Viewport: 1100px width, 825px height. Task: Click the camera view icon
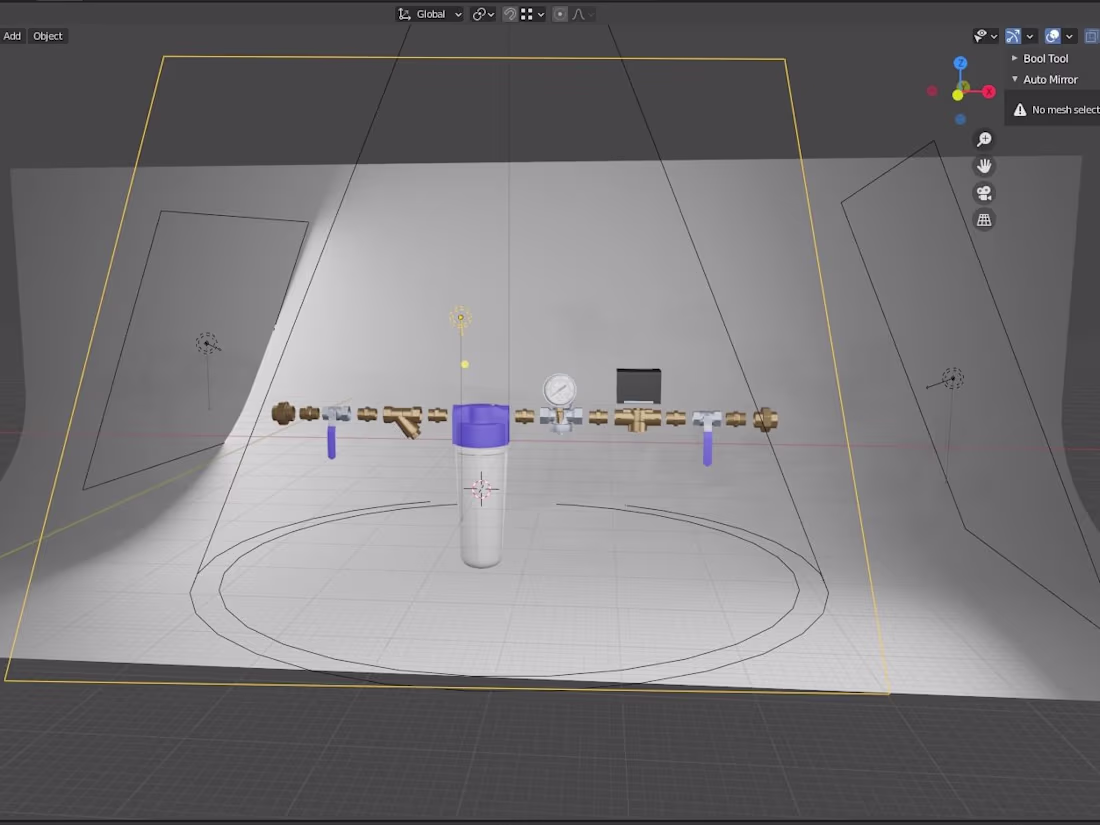984,193
